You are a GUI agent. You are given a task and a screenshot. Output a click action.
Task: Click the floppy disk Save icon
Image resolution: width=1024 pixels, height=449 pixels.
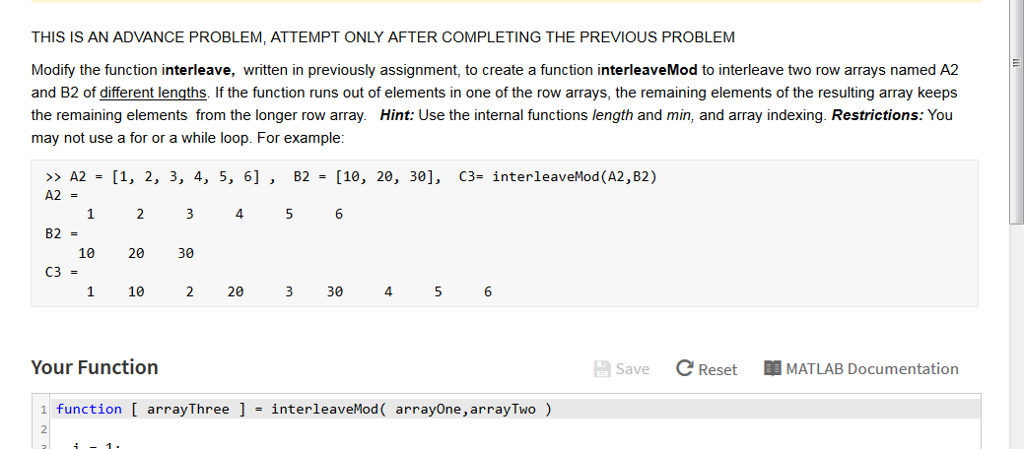tap(601, 369)
